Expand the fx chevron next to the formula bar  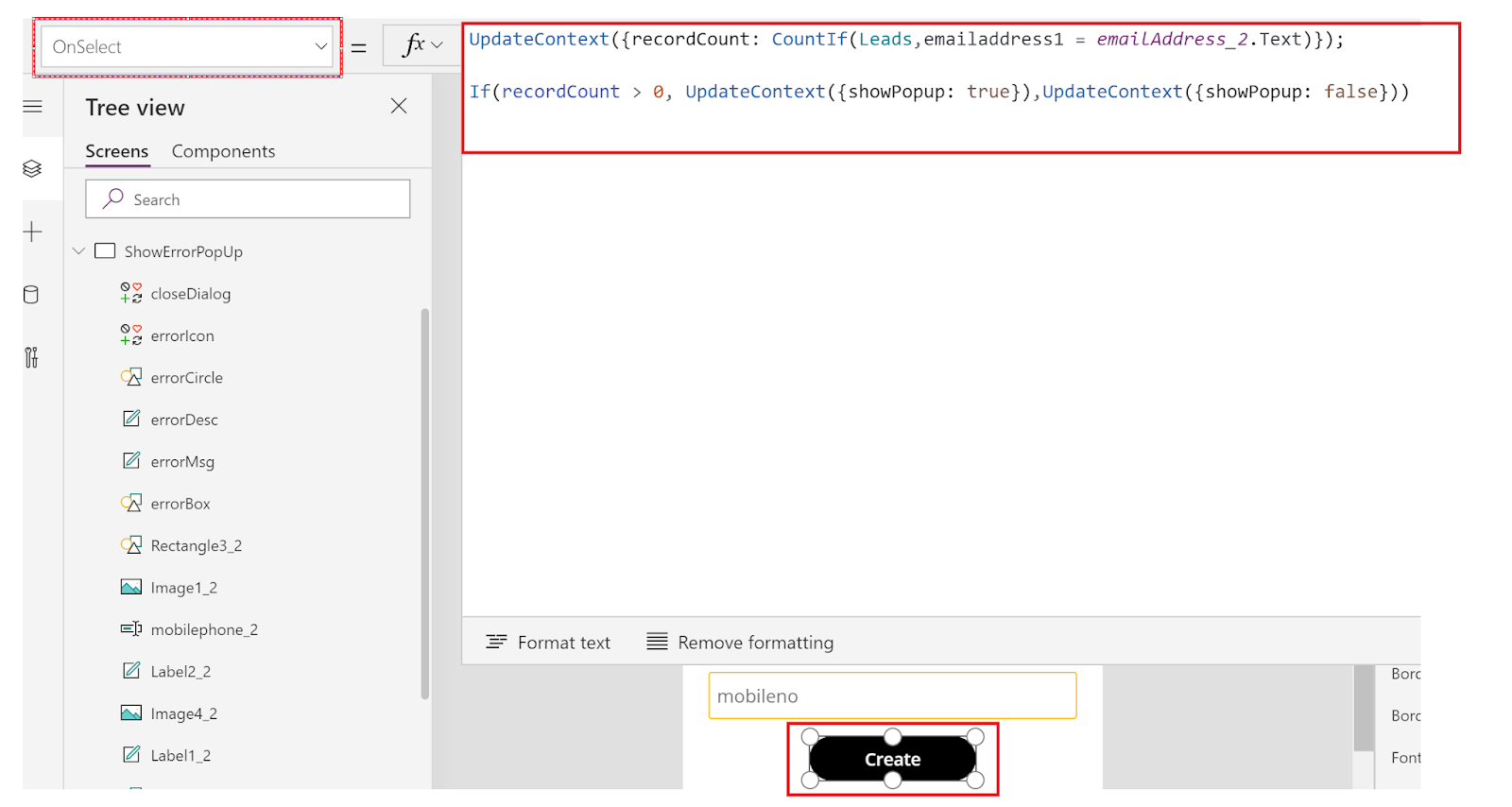[x=437, y=44]
